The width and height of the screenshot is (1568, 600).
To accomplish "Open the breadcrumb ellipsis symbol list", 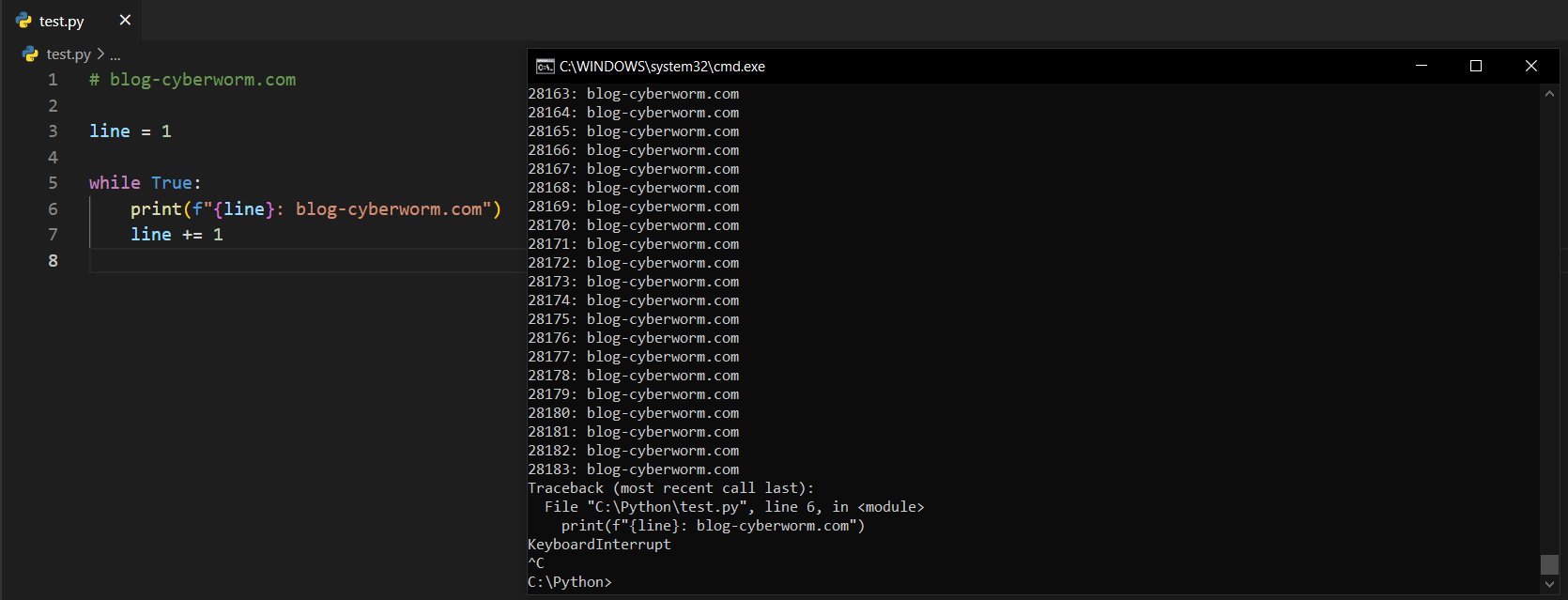I will click(115, 55).
